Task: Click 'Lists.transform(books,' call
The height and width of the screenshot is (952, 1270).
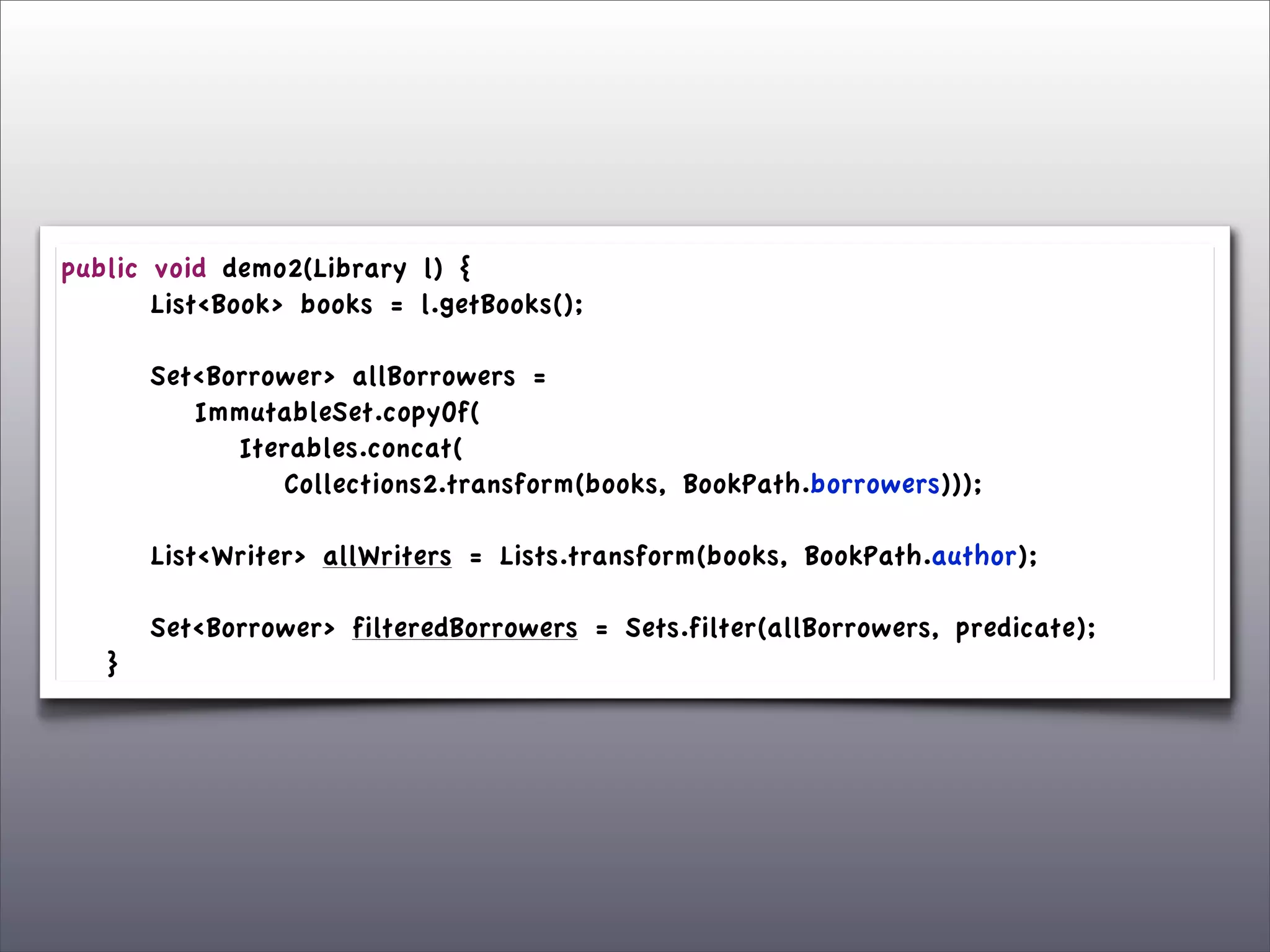Action: click(x=644, y=556)
